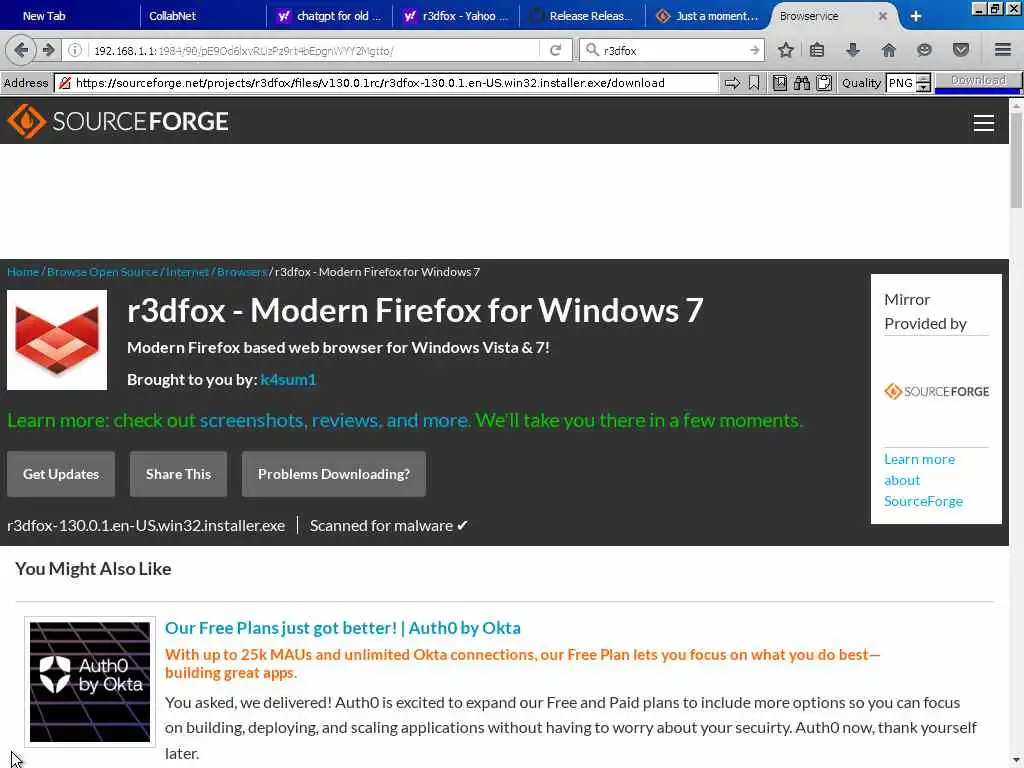Open the Browsers breadcrumb link
The height and width of the screenshot is (768, 1024).
coord(241,272)
